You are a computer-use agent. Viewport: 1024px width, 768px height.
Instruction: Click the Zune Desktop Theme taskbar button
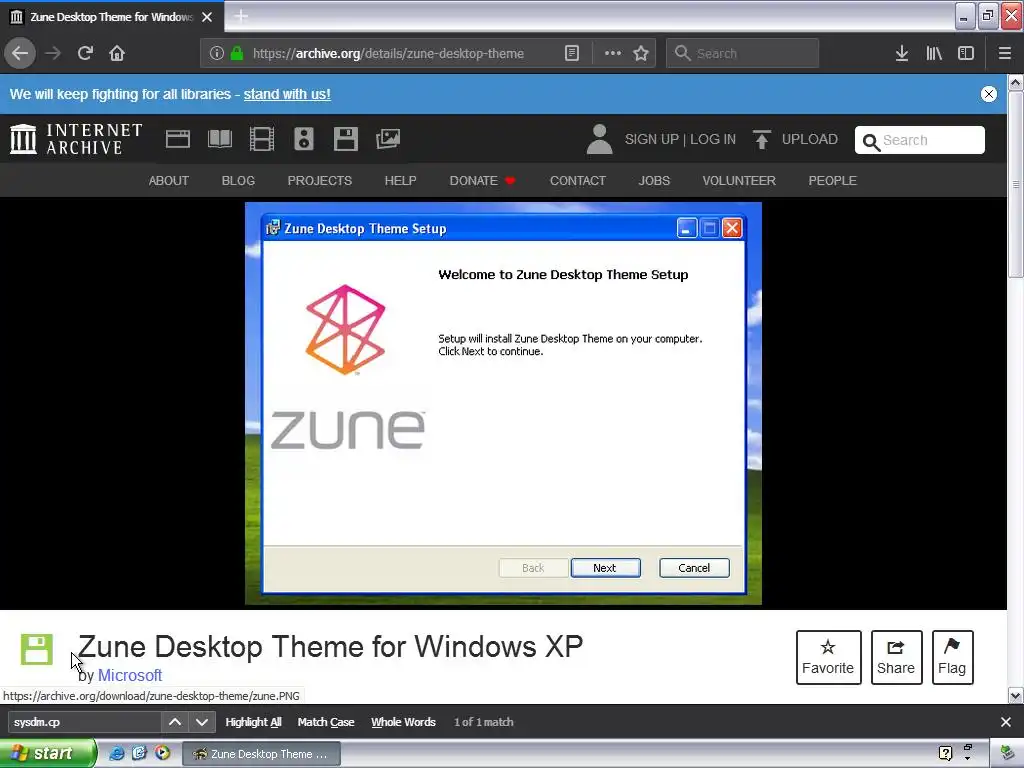point(261,754)
